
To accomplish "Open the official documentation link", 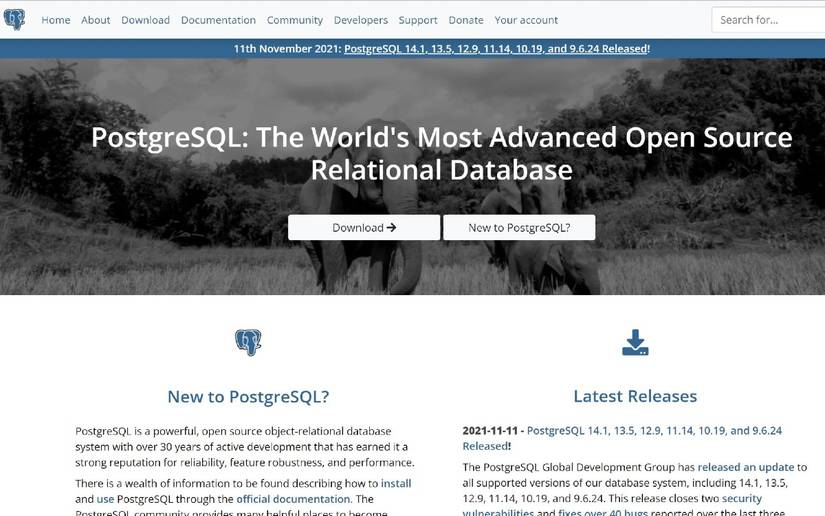I will (293, 499).
